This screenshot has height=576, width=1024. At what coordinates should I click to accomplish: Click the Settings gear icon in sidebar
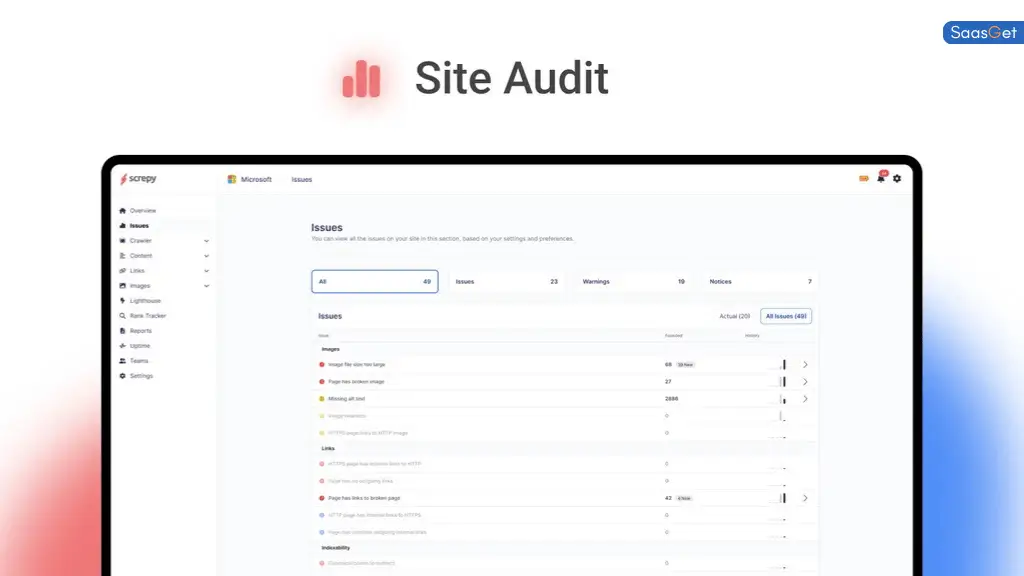(122, 376)
